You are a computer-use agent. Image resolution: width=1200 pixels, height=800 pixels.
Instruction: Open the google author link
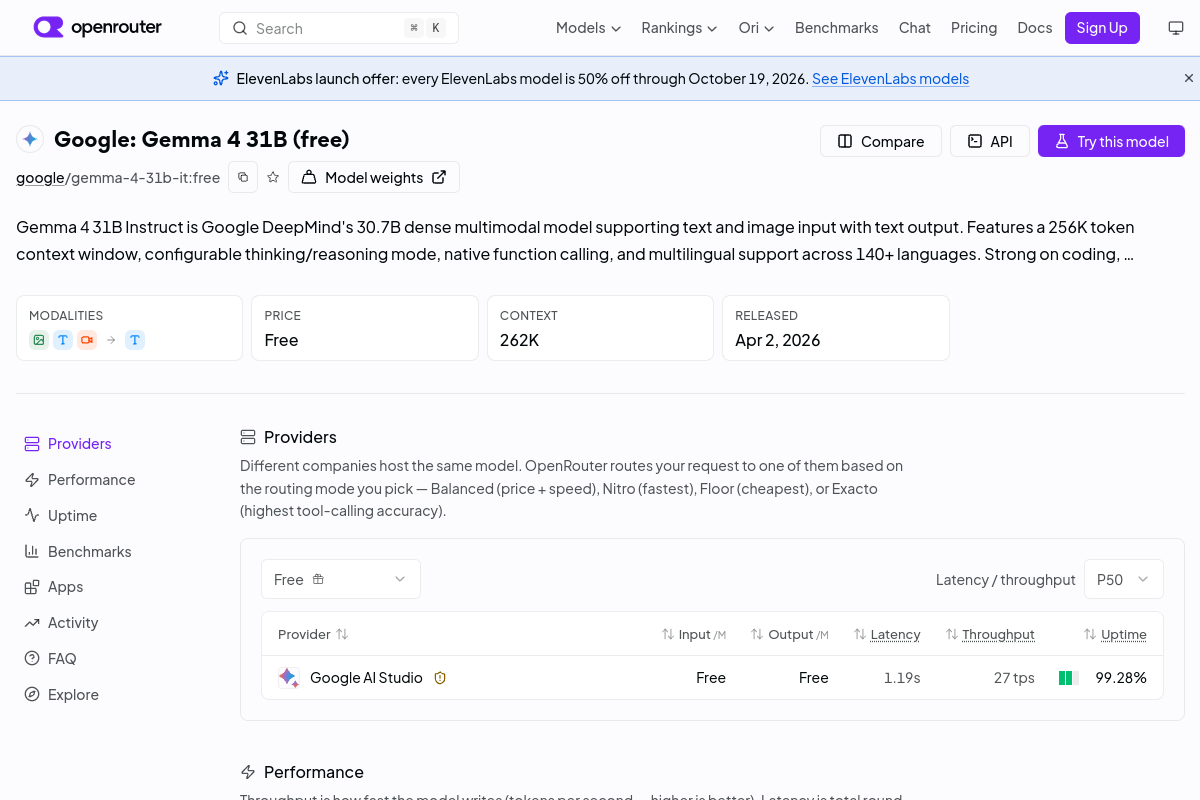coord(40,178)
